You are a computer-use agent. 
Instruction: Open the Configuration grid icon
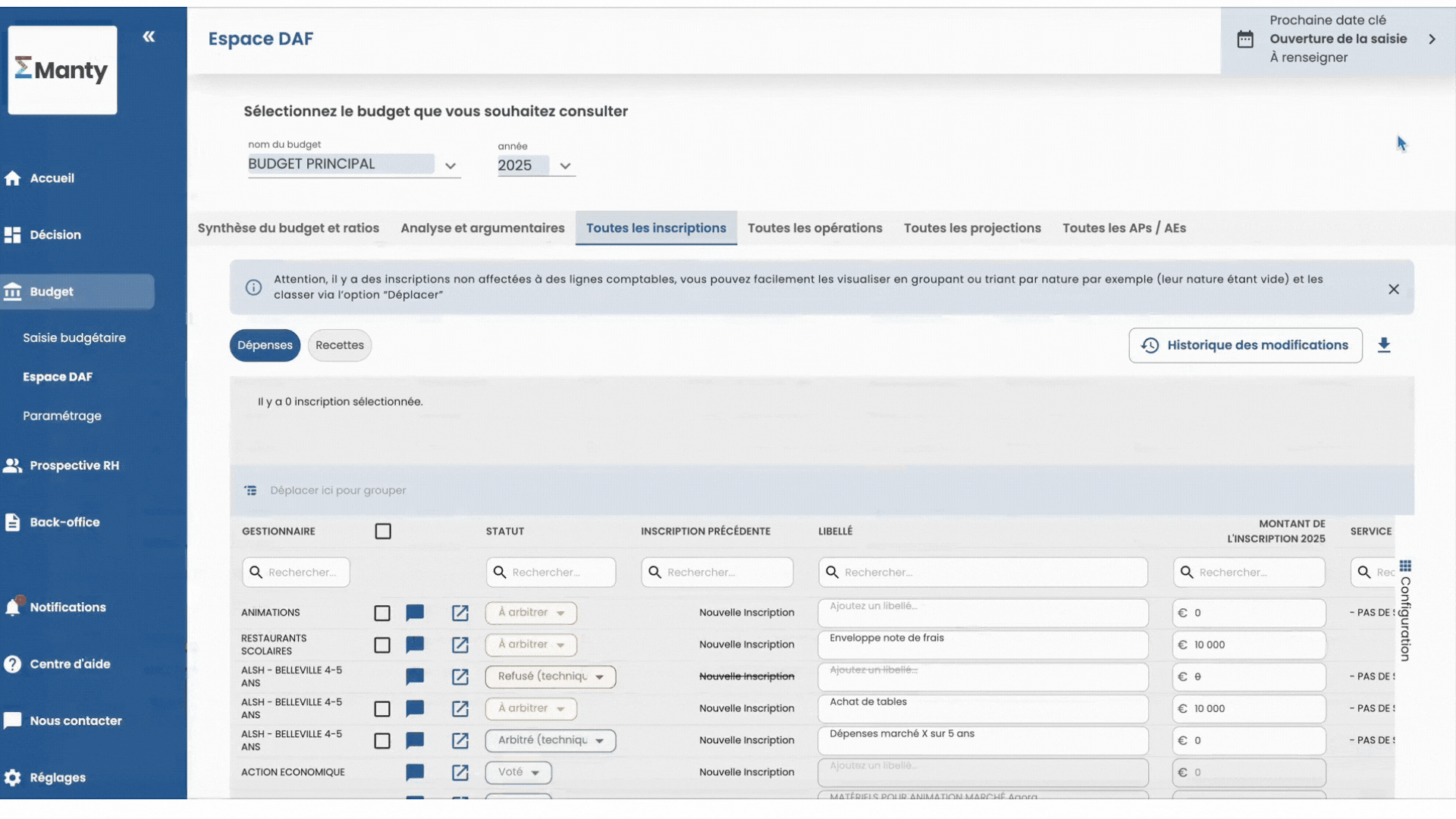point(1405,566)
